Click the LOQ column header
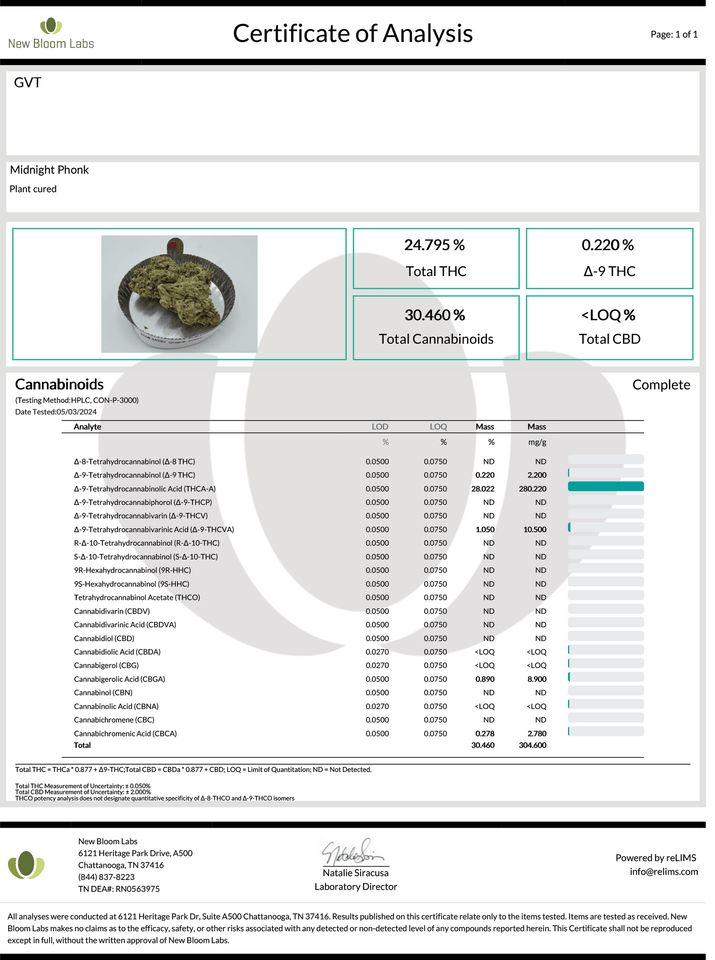 pos(438,427)
